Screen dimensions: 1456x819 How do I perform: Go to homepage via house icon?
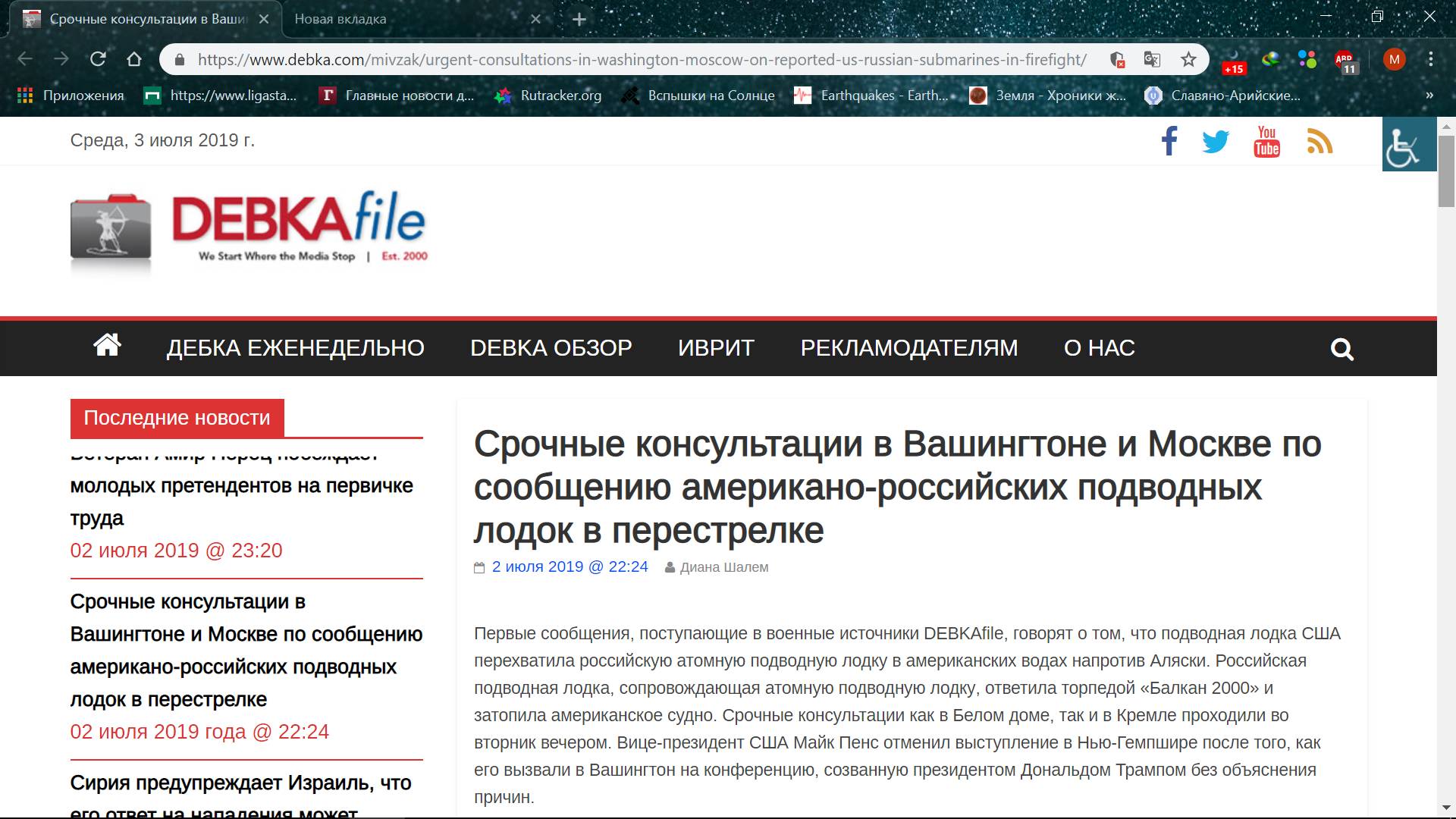[x=107, y=346]
